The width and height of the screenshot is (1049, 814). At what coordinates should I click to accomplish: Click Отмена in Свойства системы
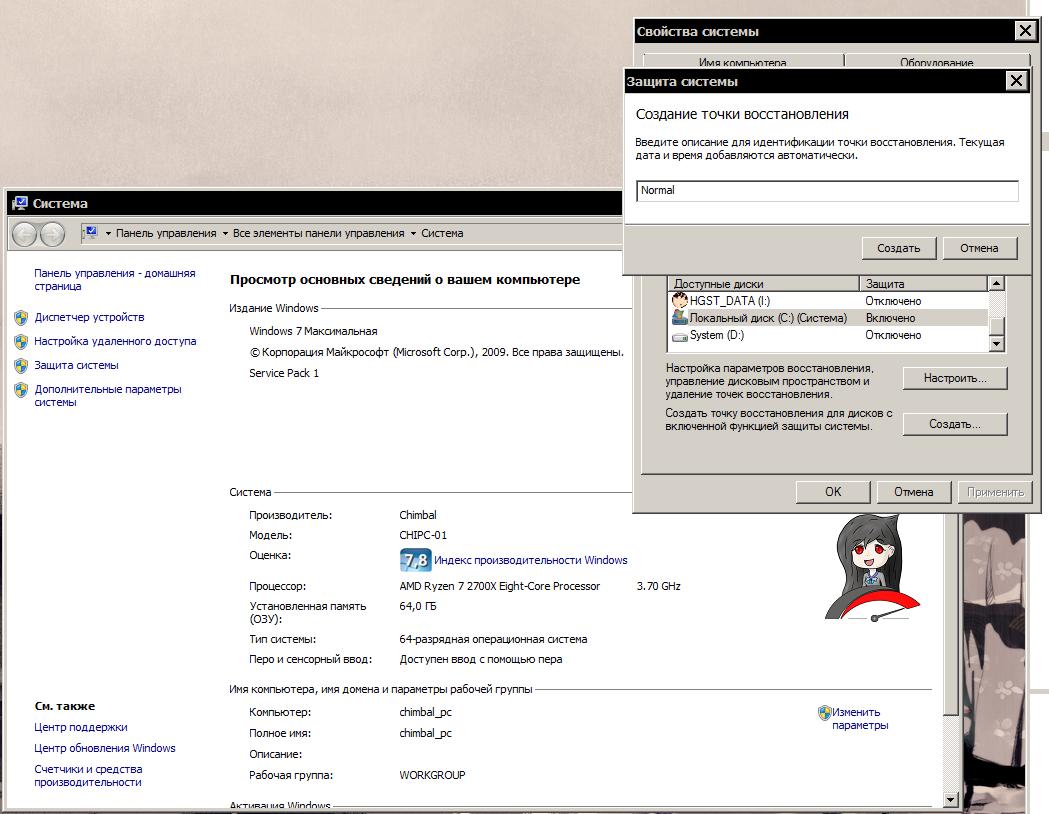pos(914,492)
